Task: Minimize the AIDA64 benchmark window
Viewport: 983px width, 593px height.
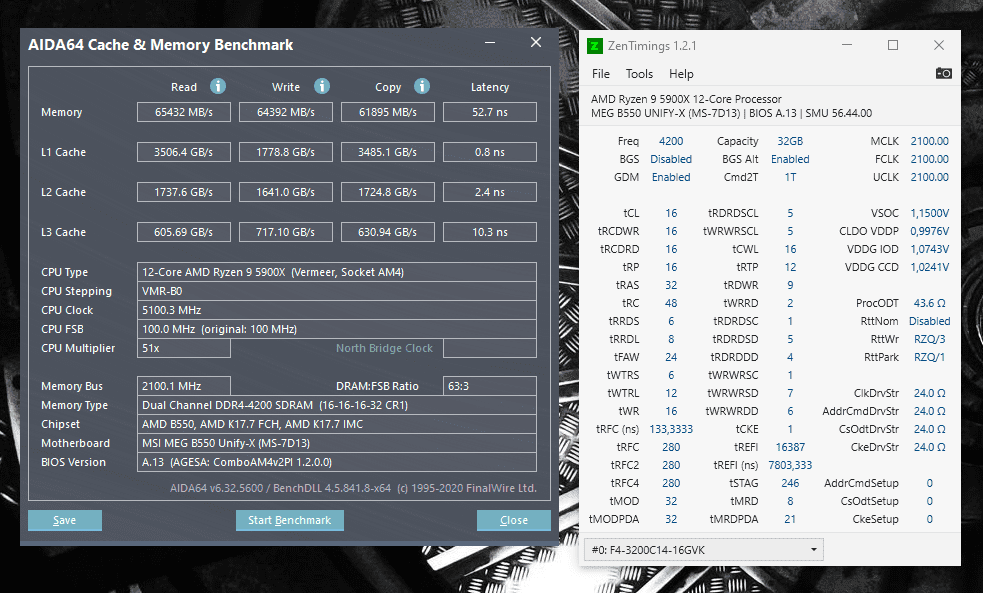Action: point(490,43)
